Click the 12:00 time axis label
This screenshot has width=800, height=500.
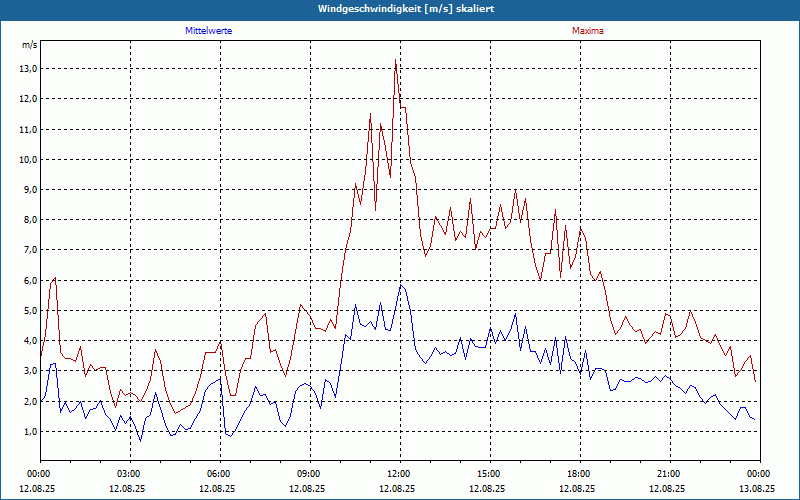click(x=400, y=474)
